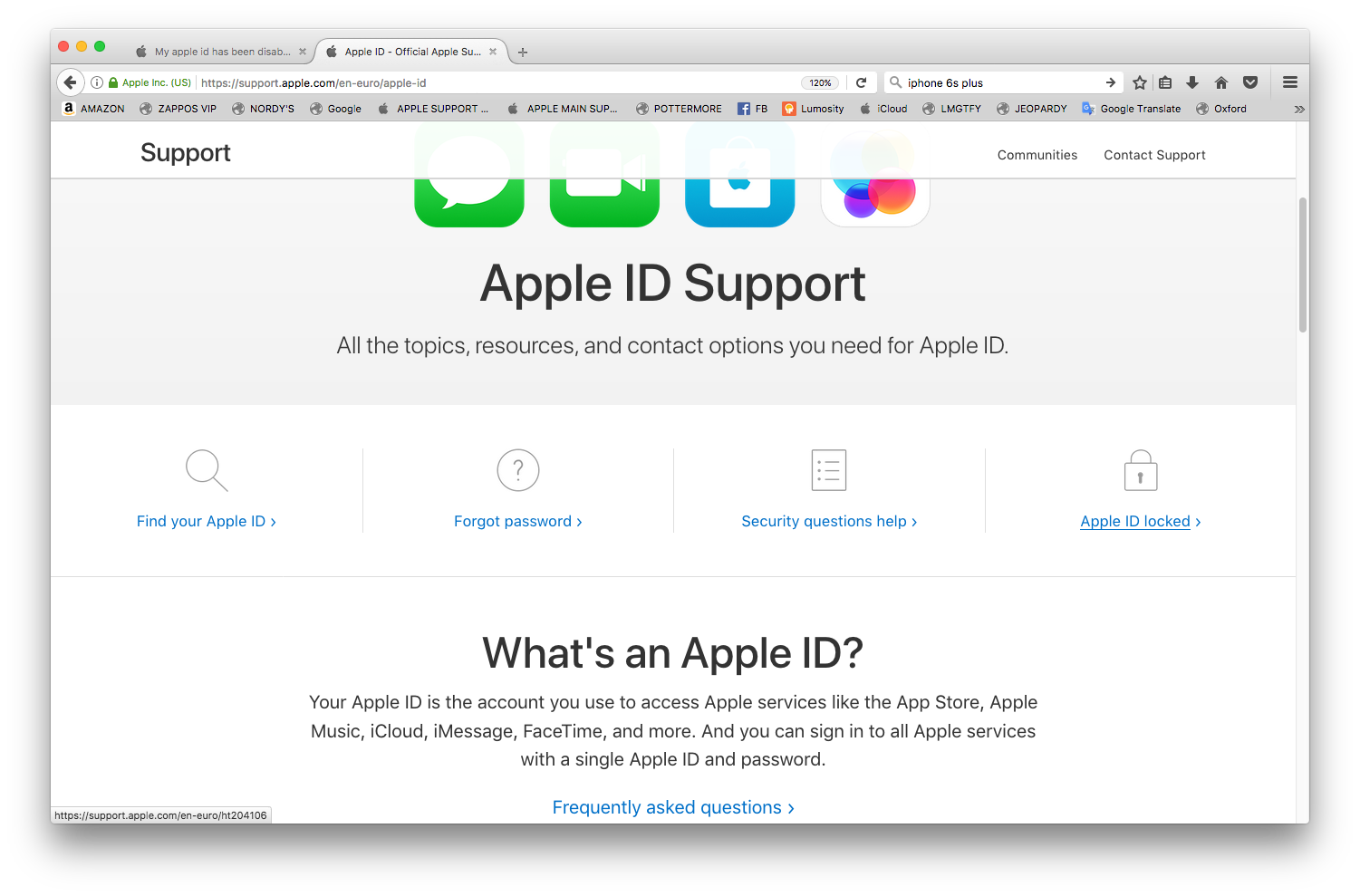Focus the search box containing "iphone 6s plus"
This screenshot has width=1360, height=896.
[x=1003, y=82]
